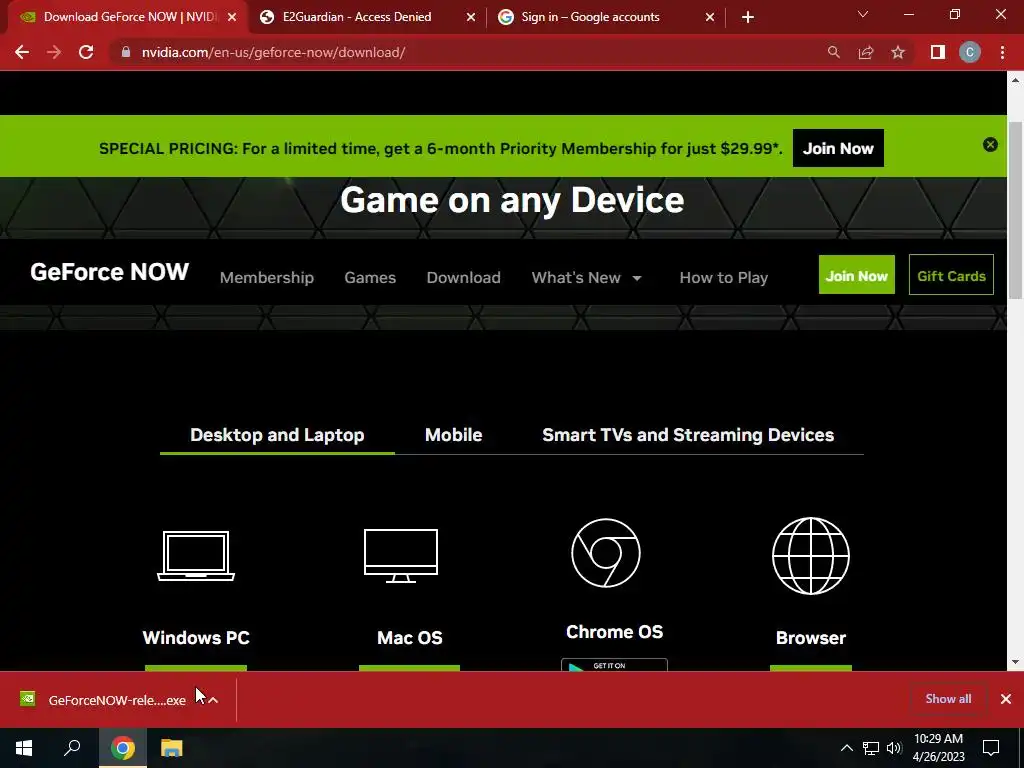The image size is (1024, 768).
Task: Select the Desktop and Laptop tab
Action: (x=277, y=435)
